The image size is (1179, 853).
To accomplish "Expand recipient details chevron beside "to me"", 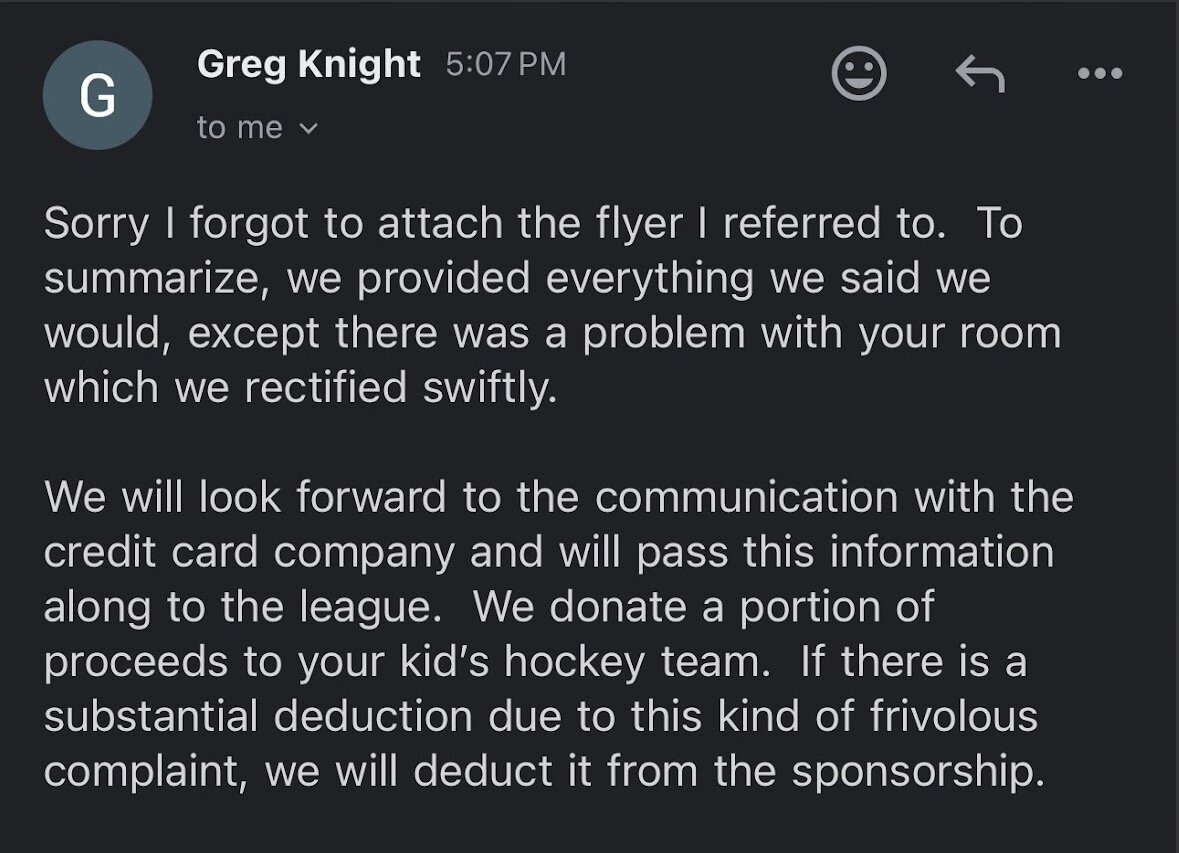I will point(308,129).
